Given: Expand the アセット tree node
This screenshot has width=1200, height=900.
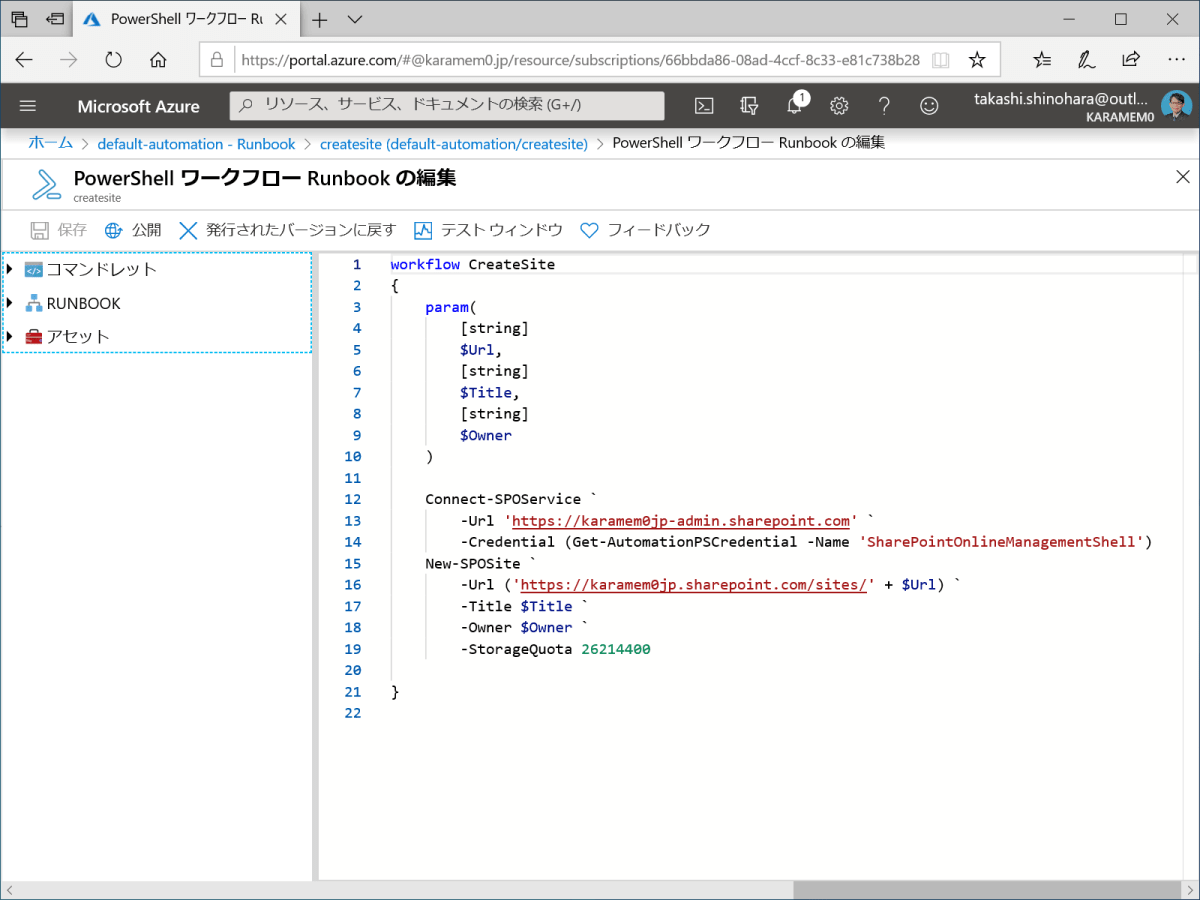Looking at the screenshot, I should [10, 336].
